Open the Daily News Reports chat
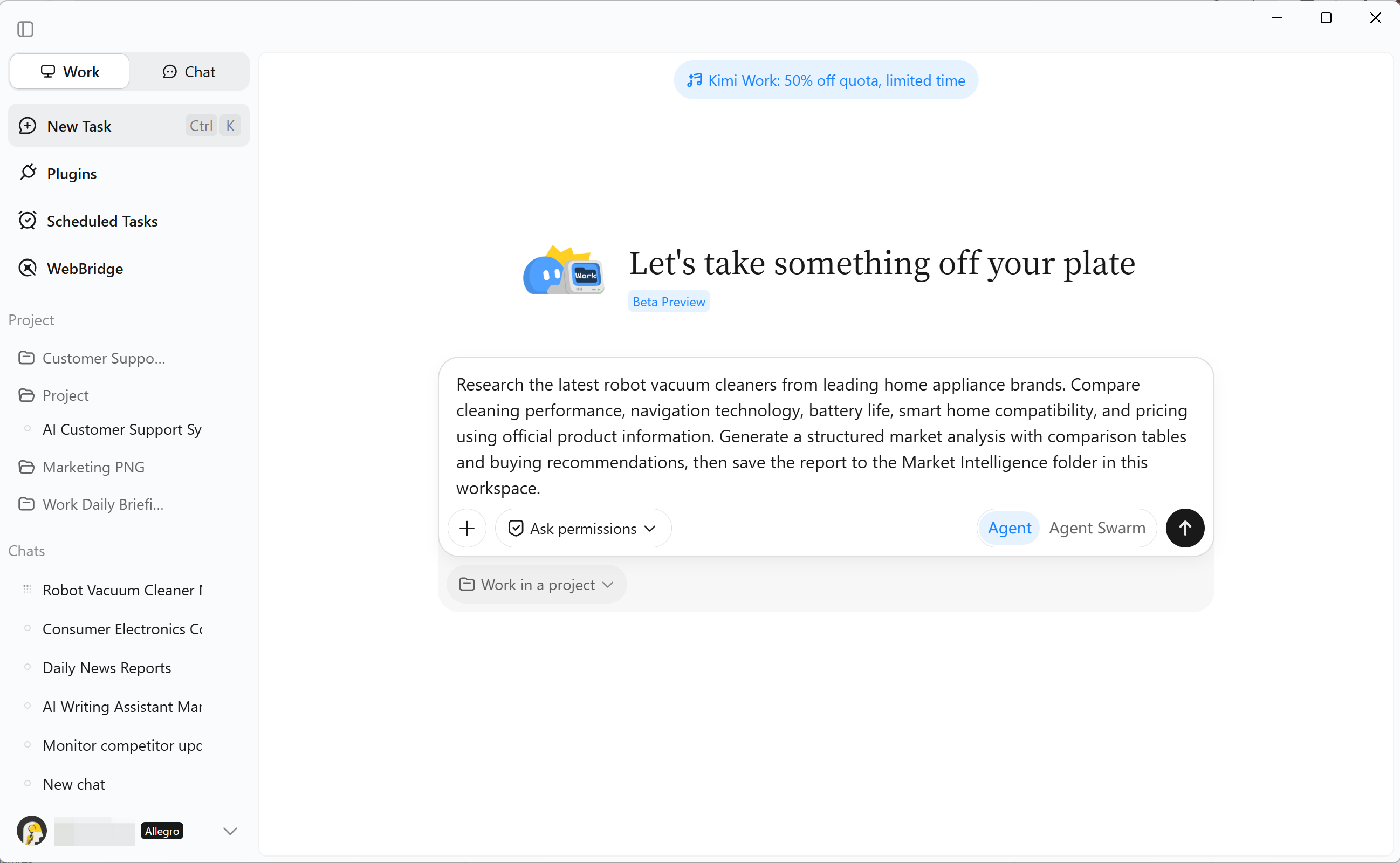Screen dimensions: 1400x863 107,667
